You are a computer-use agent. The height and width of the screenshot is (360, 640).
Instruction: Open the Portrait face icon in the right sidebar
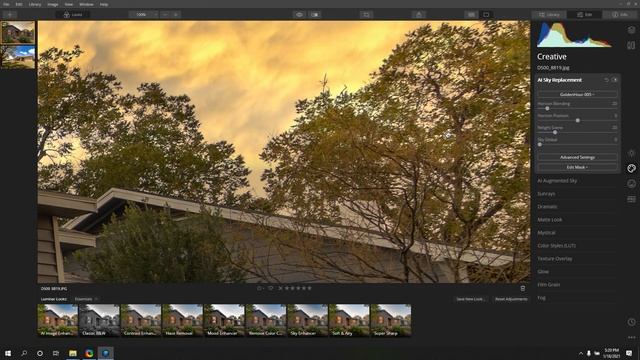631,184
